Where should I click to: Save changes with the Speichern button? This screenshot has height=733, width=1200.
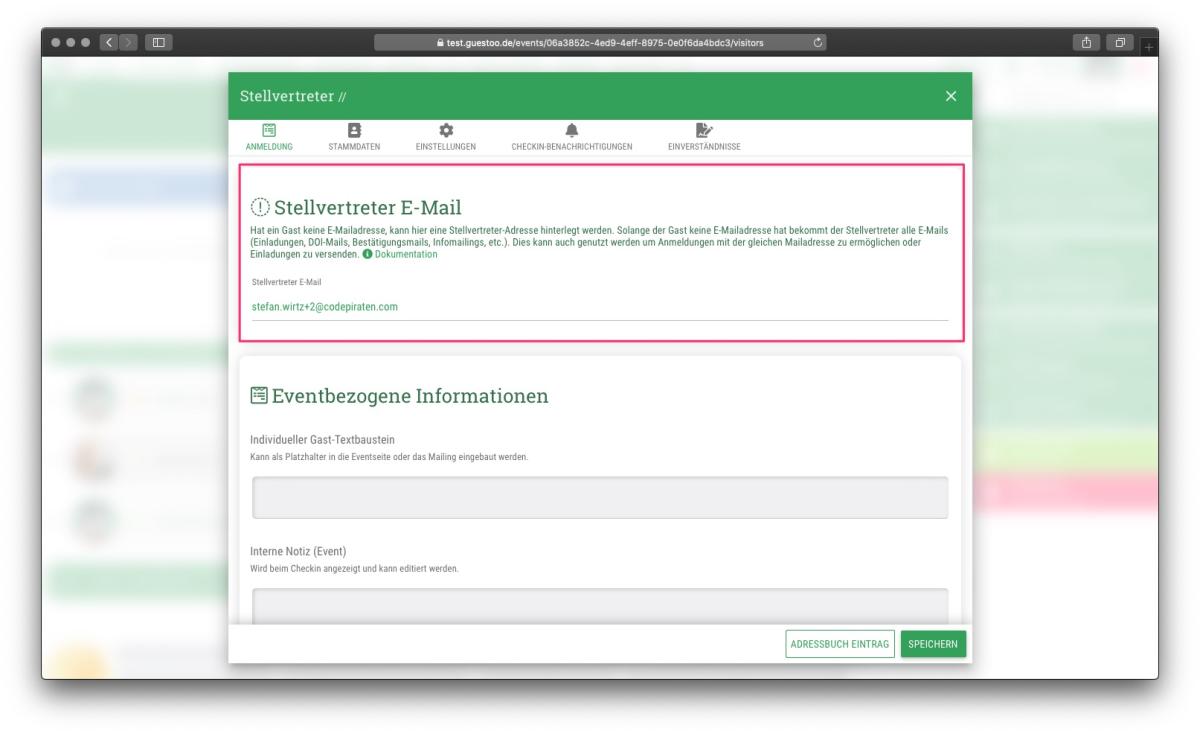click(932, 644)
